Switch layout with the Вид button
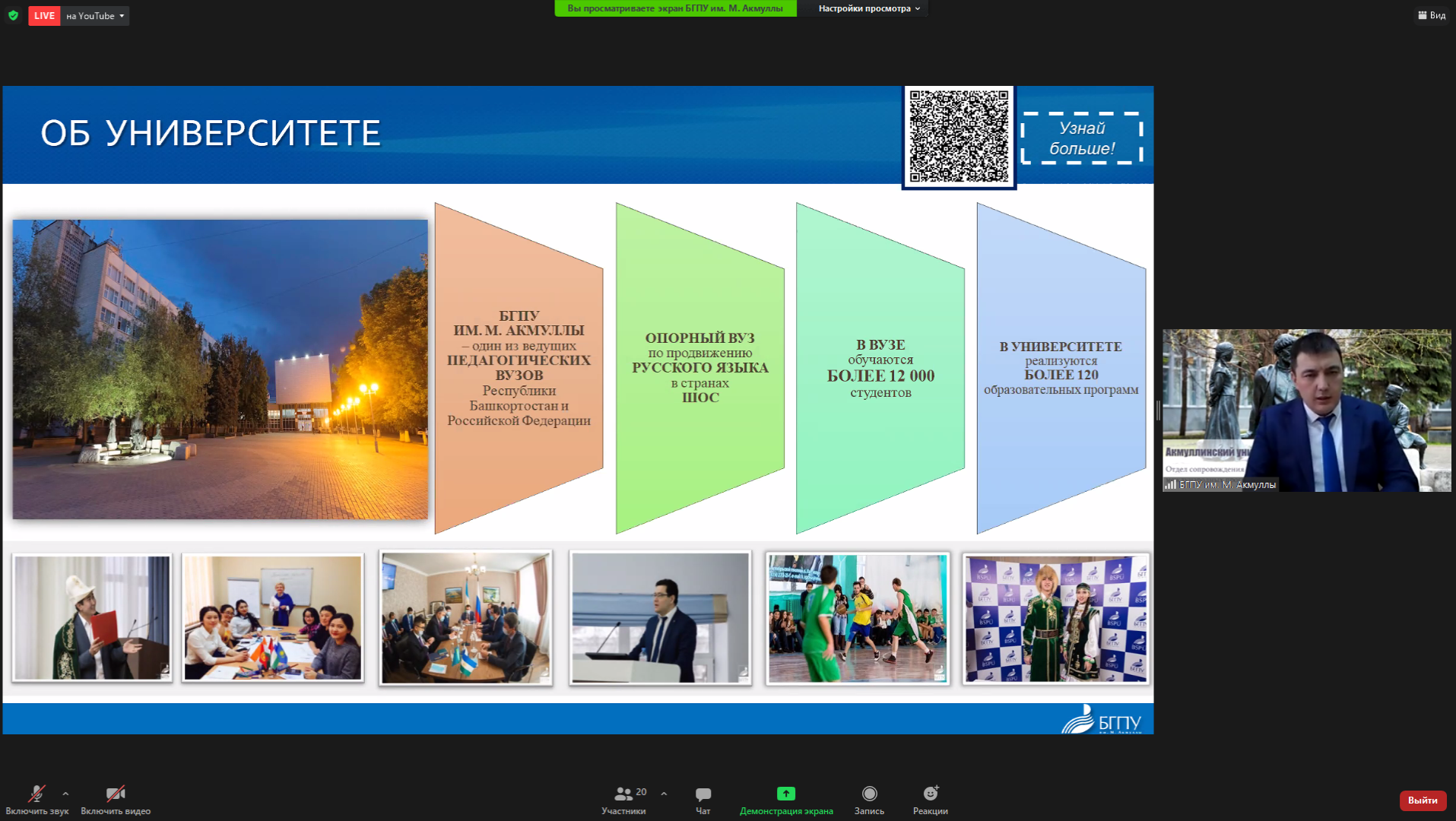This screenshot has width=1456, height=821. [1432, 15]
